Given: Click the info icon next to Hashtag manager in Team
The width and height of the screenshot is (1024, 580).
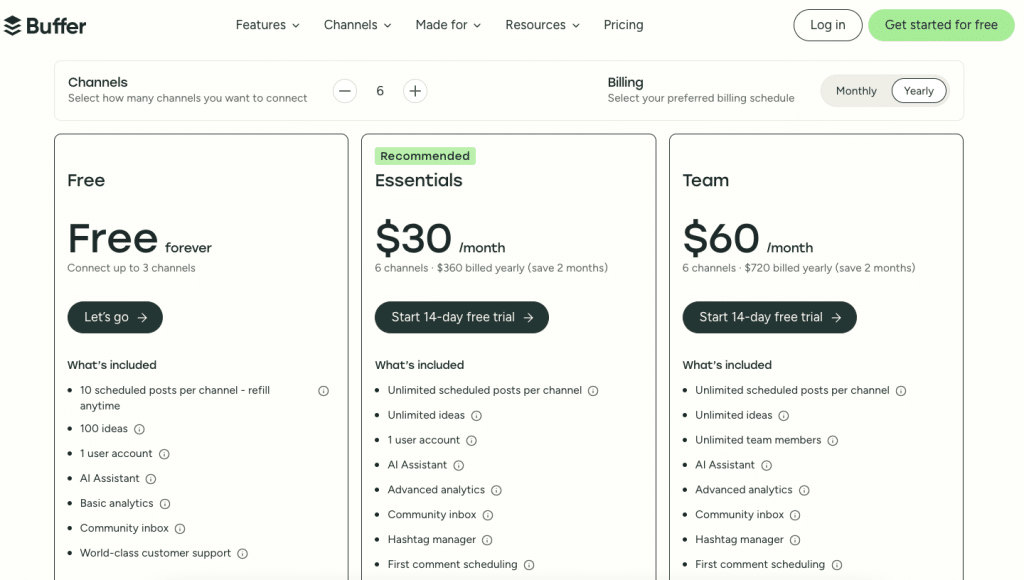Looking at the screenshot, I should [x=795, y=539].
